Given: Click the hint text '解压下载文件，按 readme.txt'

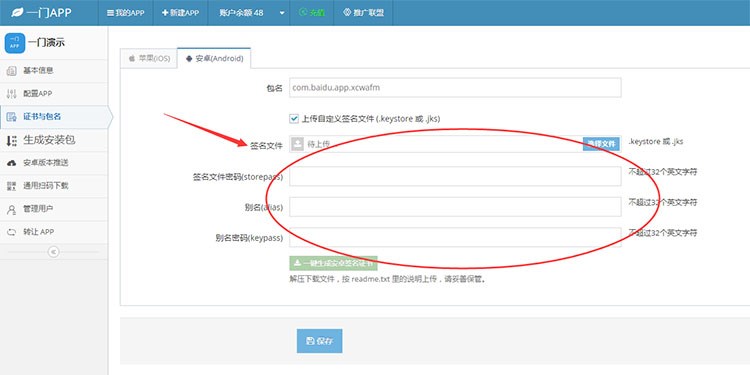Looking at the screenshot, I should (x=340, y=279).
